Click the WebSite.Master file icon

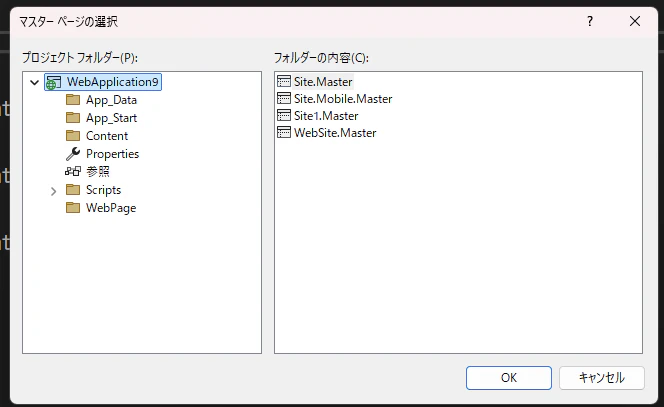point(284,132)
